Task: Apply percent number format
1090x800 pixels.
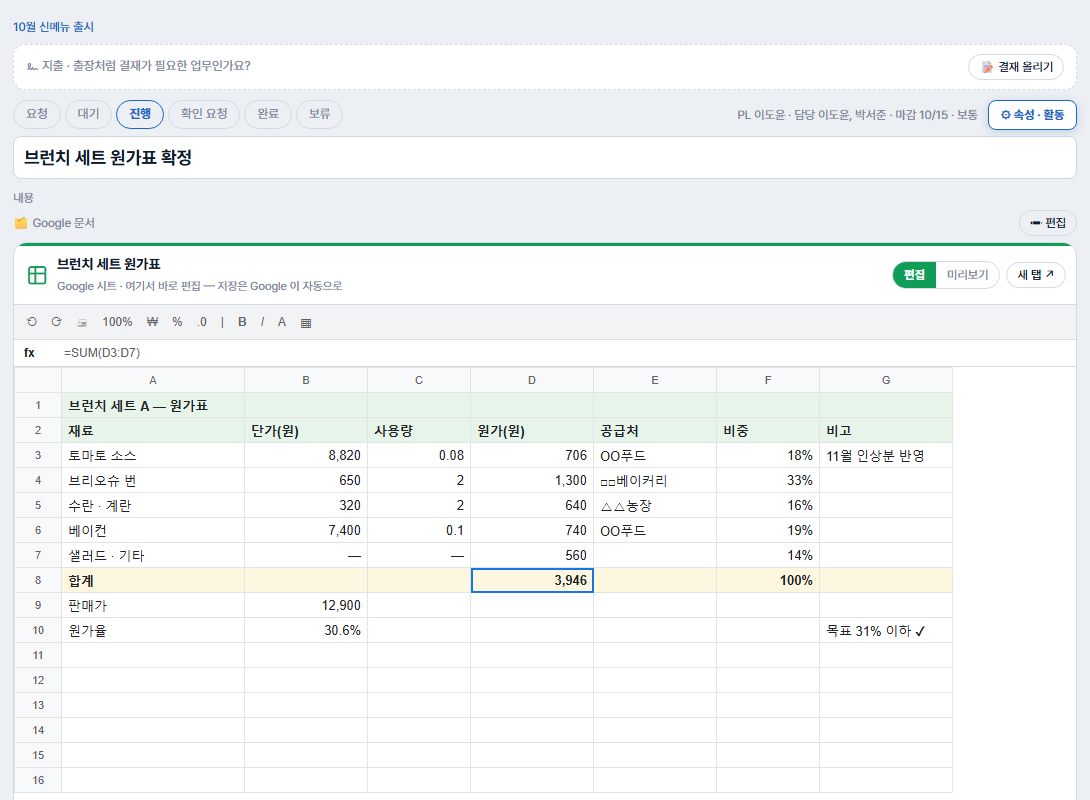Action: coord(177,322)
